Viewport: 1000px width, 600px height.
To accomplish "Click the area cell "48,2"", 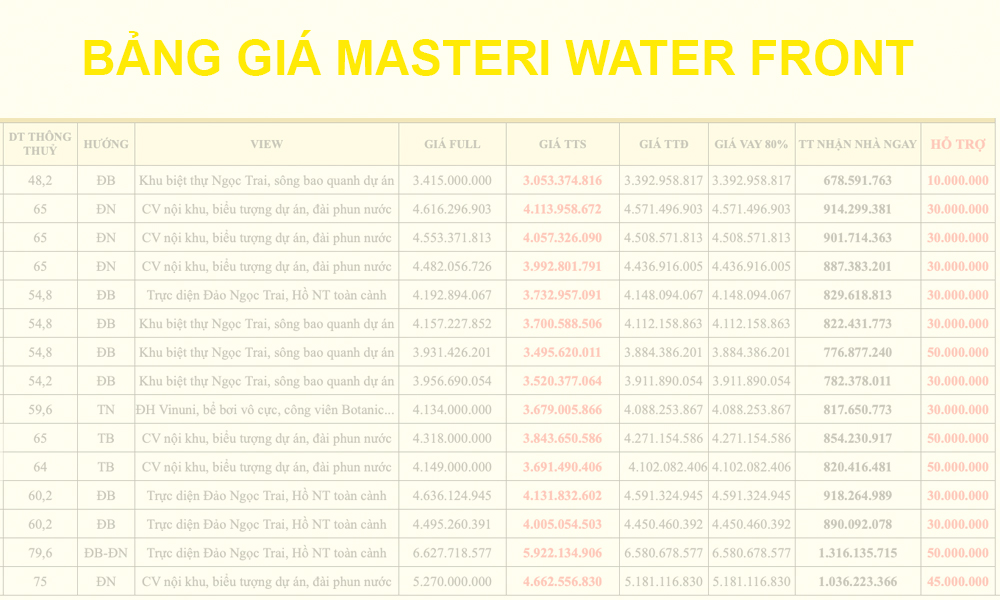I will [x=40, y=180].
